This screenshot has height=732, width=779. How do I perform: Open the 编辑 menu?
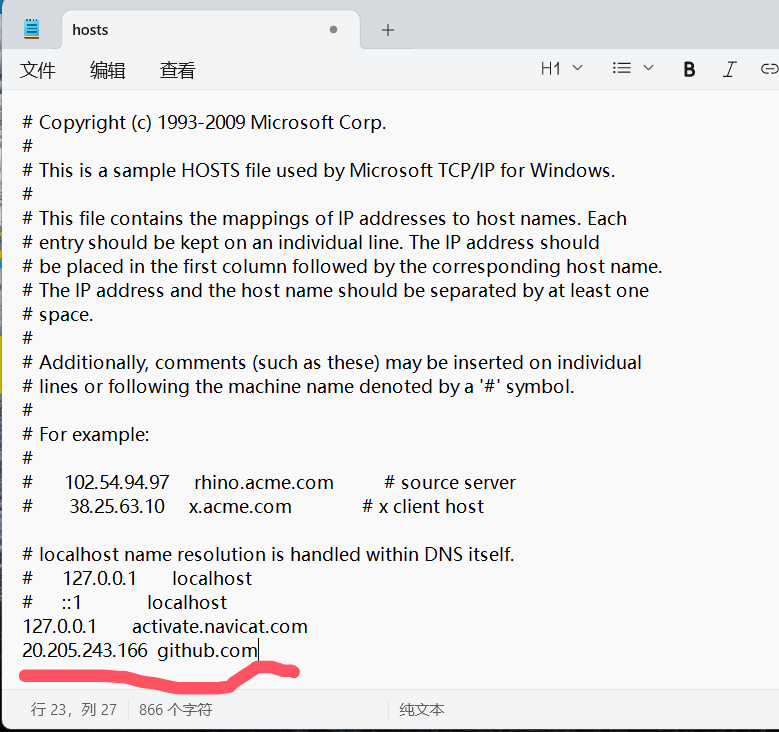pos(107,70)
